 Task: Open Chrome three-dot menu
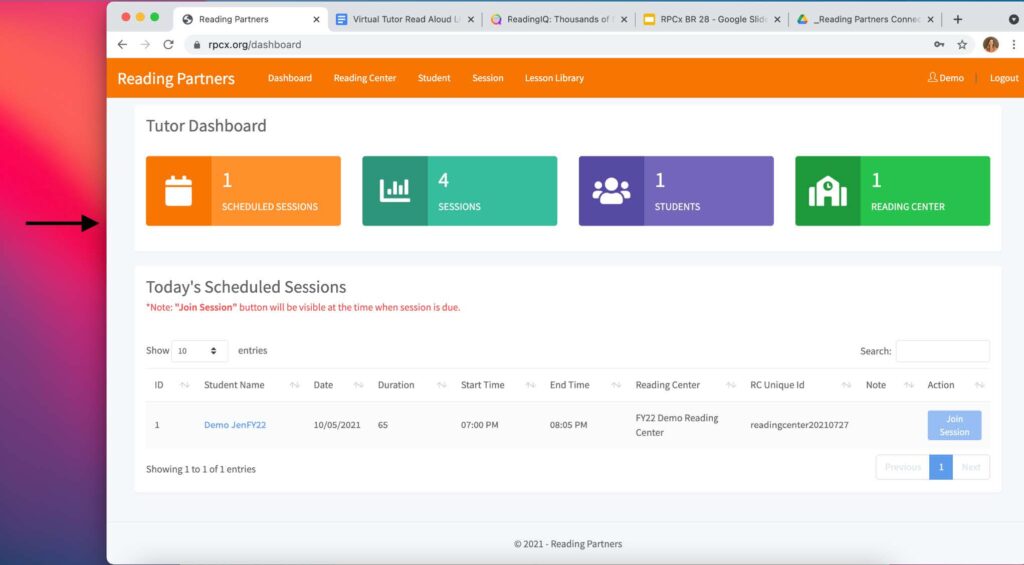[1014, 44]
